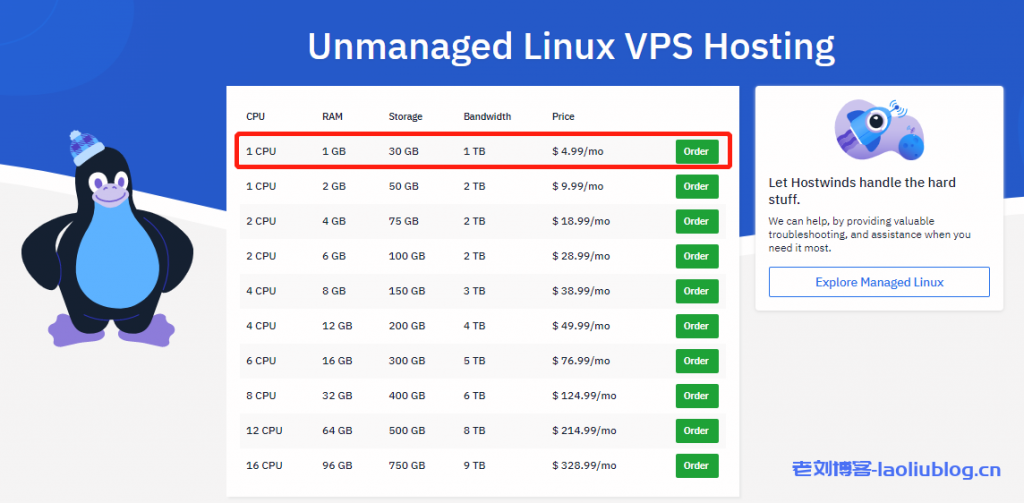
Task: Click the Unmanaged Linux VPS Hosting heading
Action: [x=570, y=46]
